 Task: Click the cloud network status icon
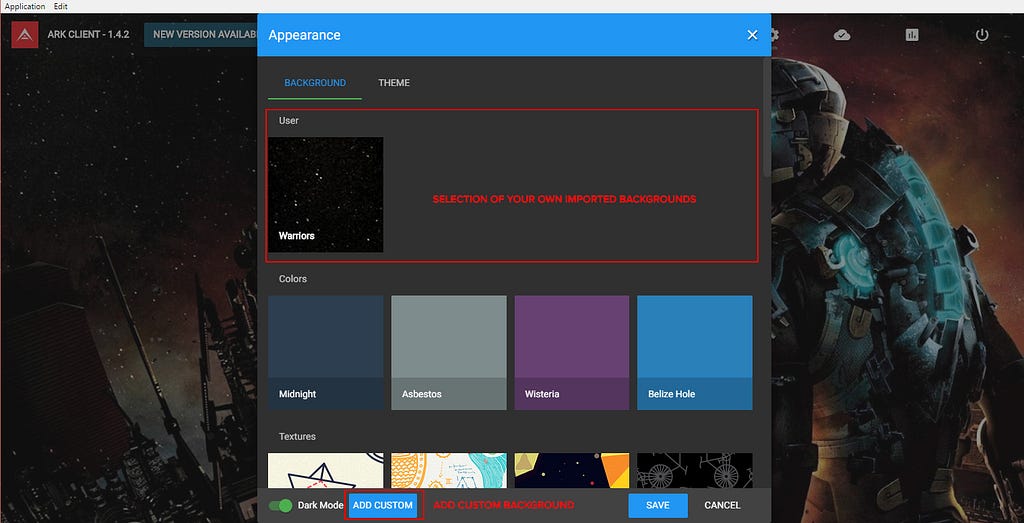click(x=842, y=35)
